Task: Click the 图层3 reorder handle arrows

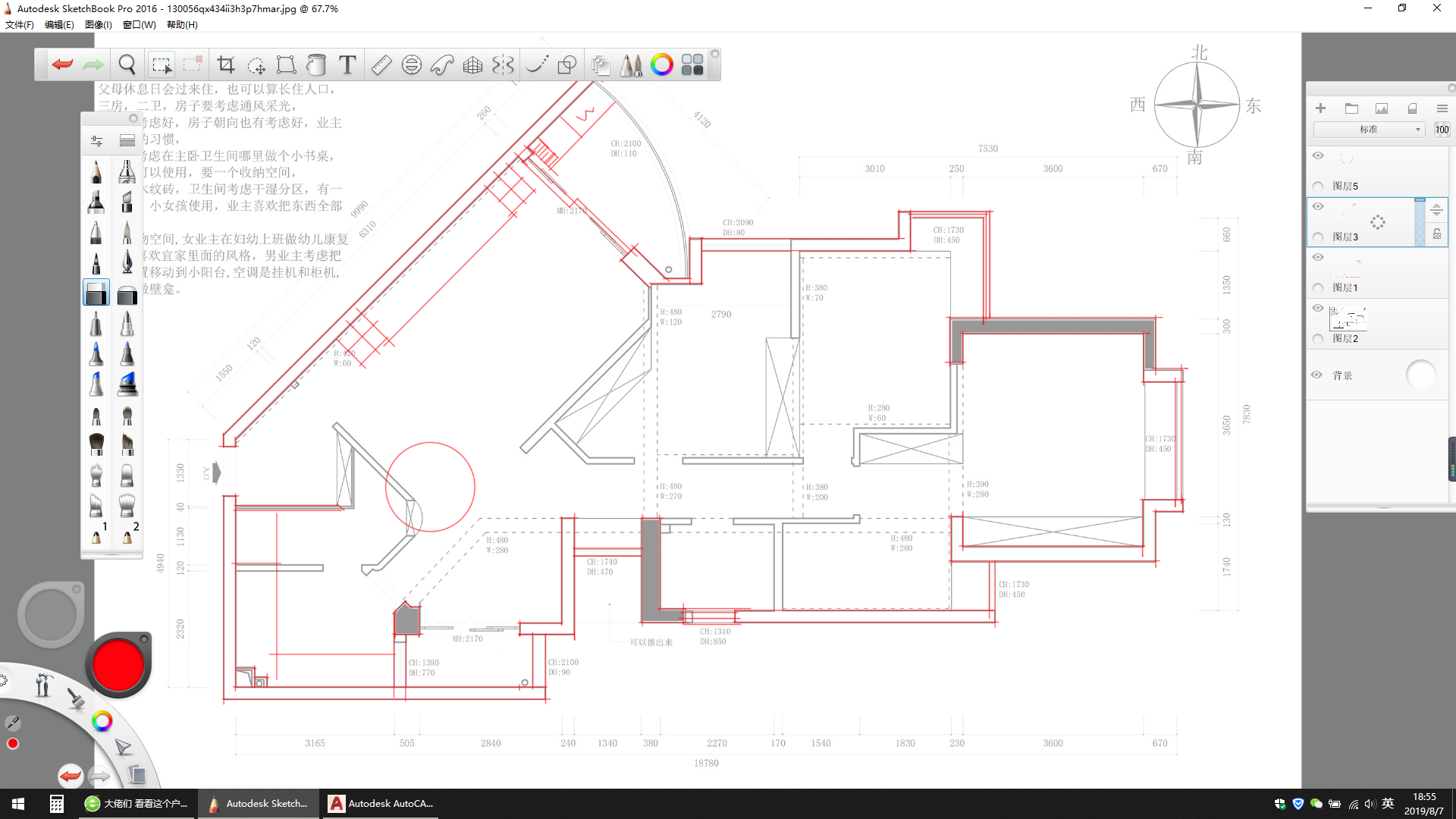Action: [x=1436, y=210]
